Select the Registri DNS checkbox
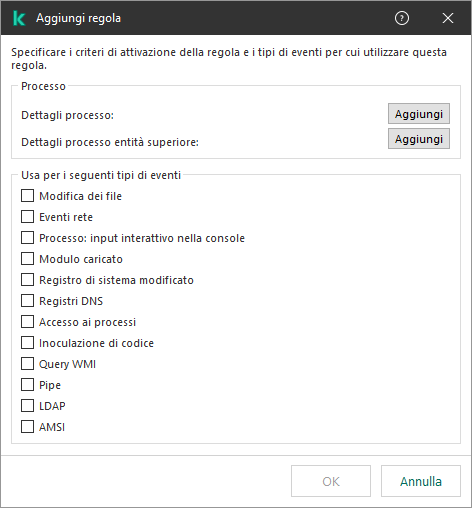 pyautogui.click(x=27, y=301)
